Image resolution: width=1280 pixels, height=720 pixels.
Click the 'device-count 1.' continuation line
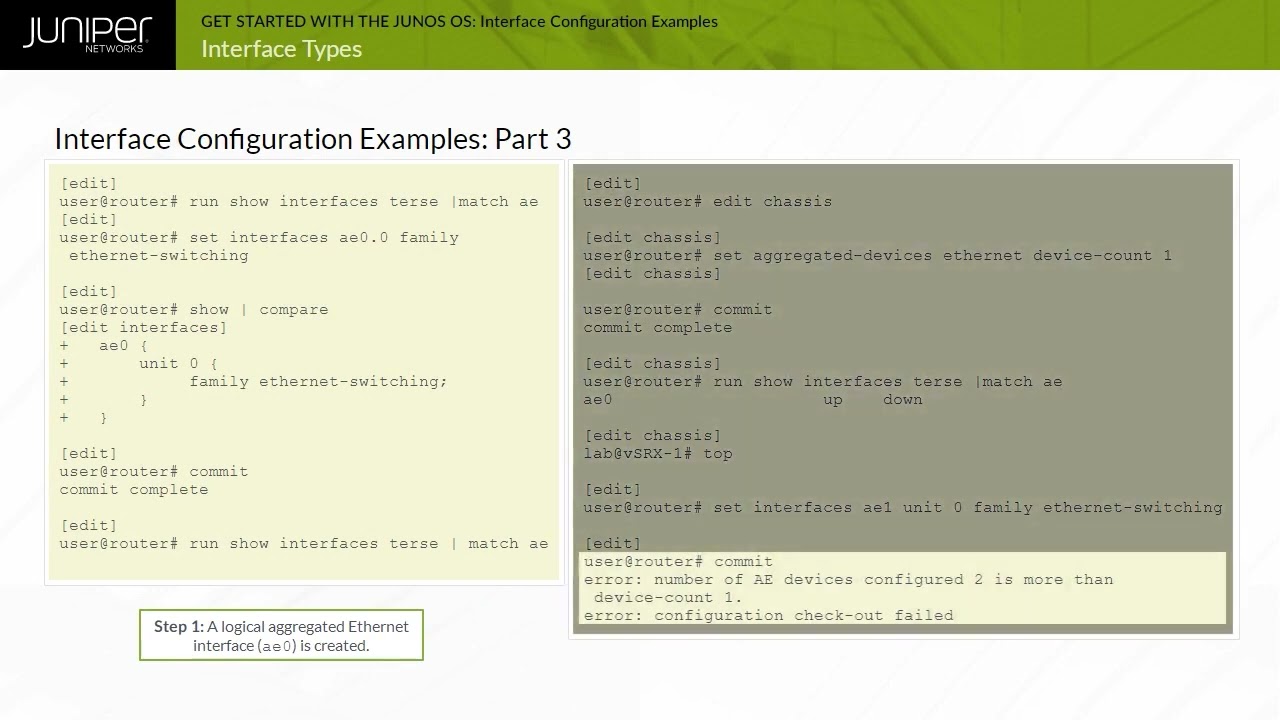[668, 597]
